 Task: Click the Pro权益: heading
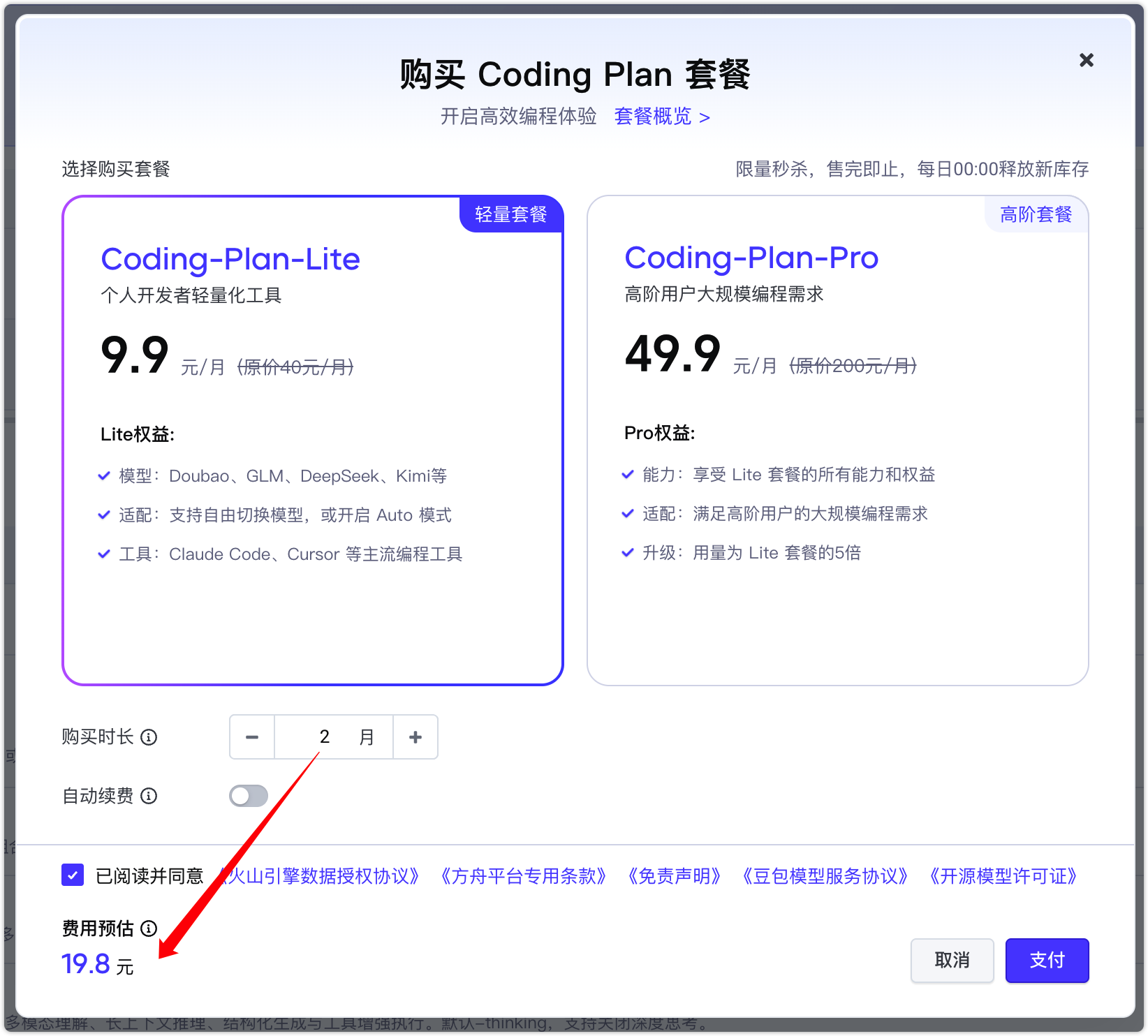coord(660,433)
